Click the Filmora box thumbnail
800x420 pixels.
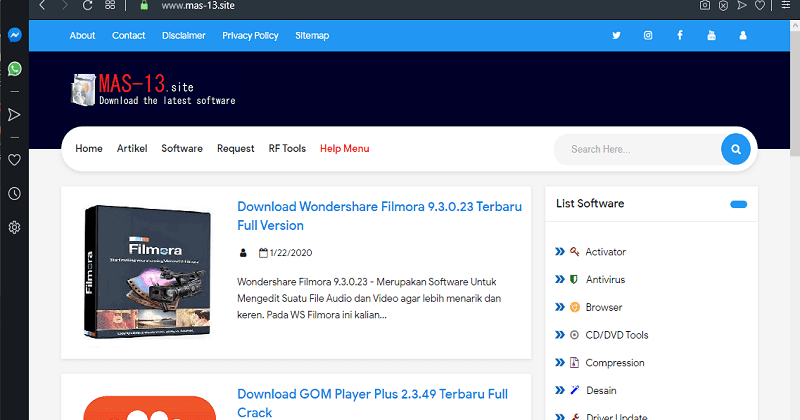point(147,271)
